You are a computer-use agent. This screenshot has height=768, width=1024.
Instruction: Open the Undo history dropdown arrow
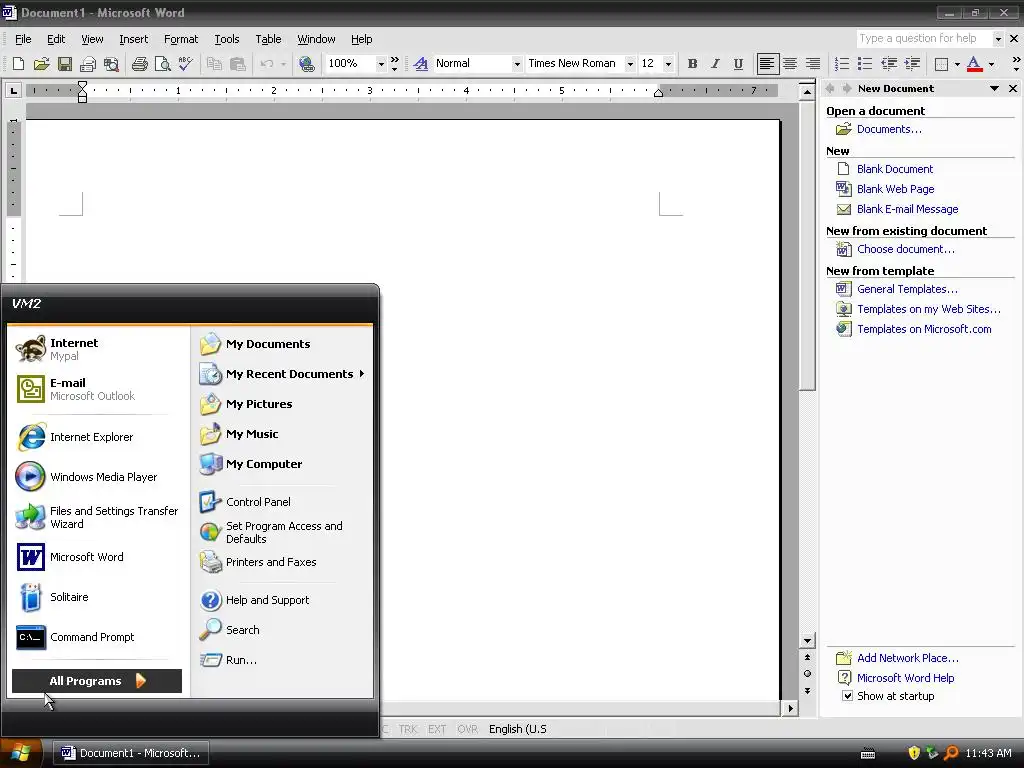point(283,64)
